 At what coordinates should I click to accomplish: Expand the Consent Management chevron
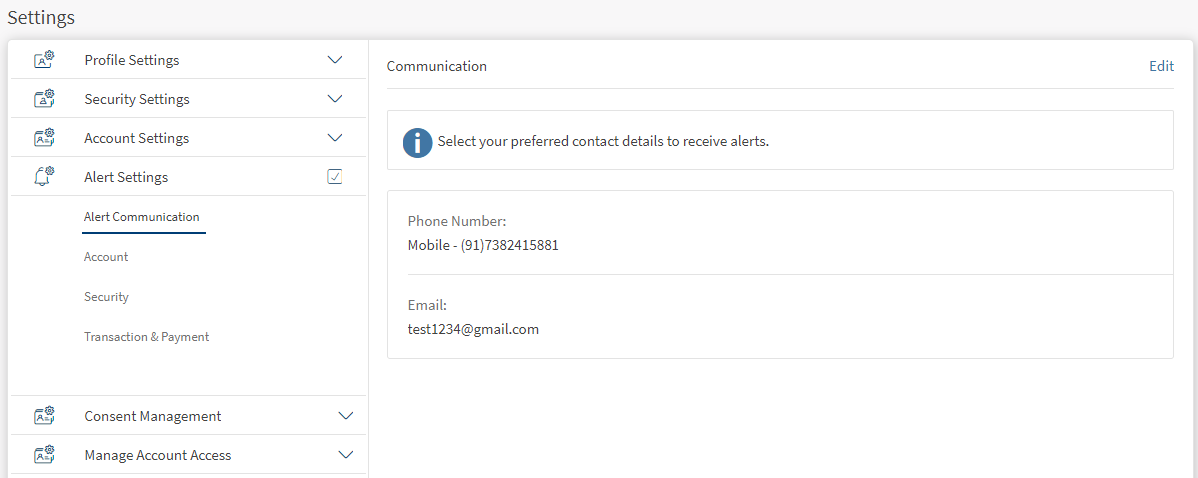pos(346,416)
